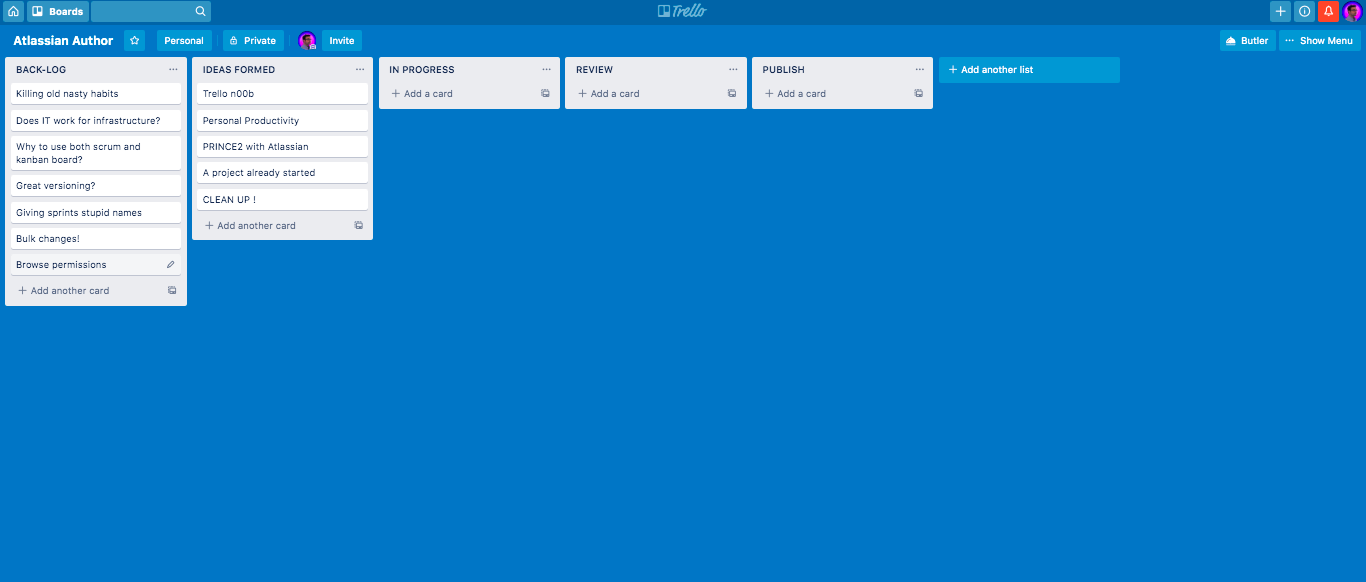Open IN PROGRESS list actions menu
Image resolution: width=1366 pixels, height=582 pixels.
pyautogui.click(x=546, y=70)
